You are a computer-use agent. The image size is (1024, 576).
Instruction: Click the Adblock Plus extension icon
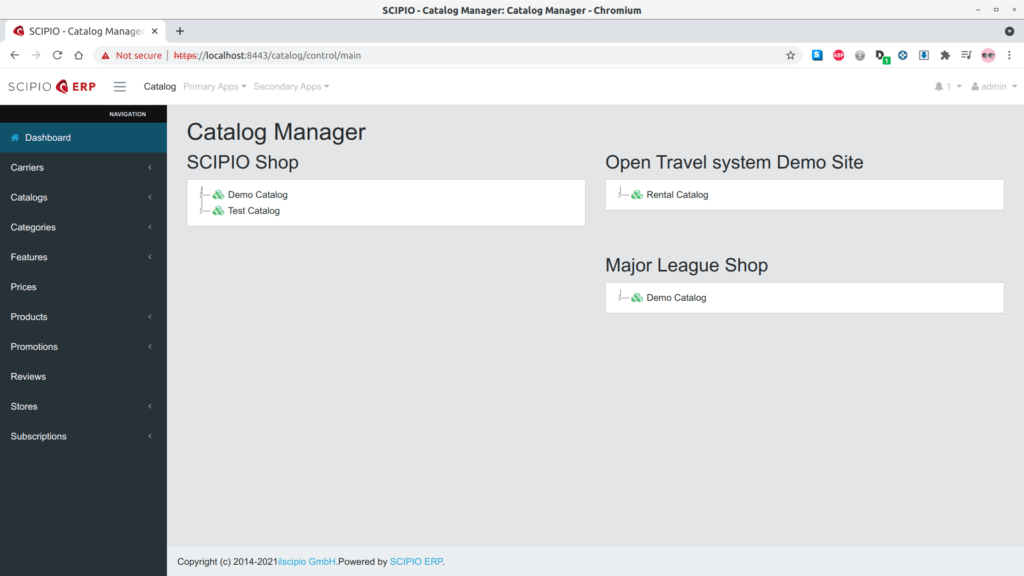[839, 56]
